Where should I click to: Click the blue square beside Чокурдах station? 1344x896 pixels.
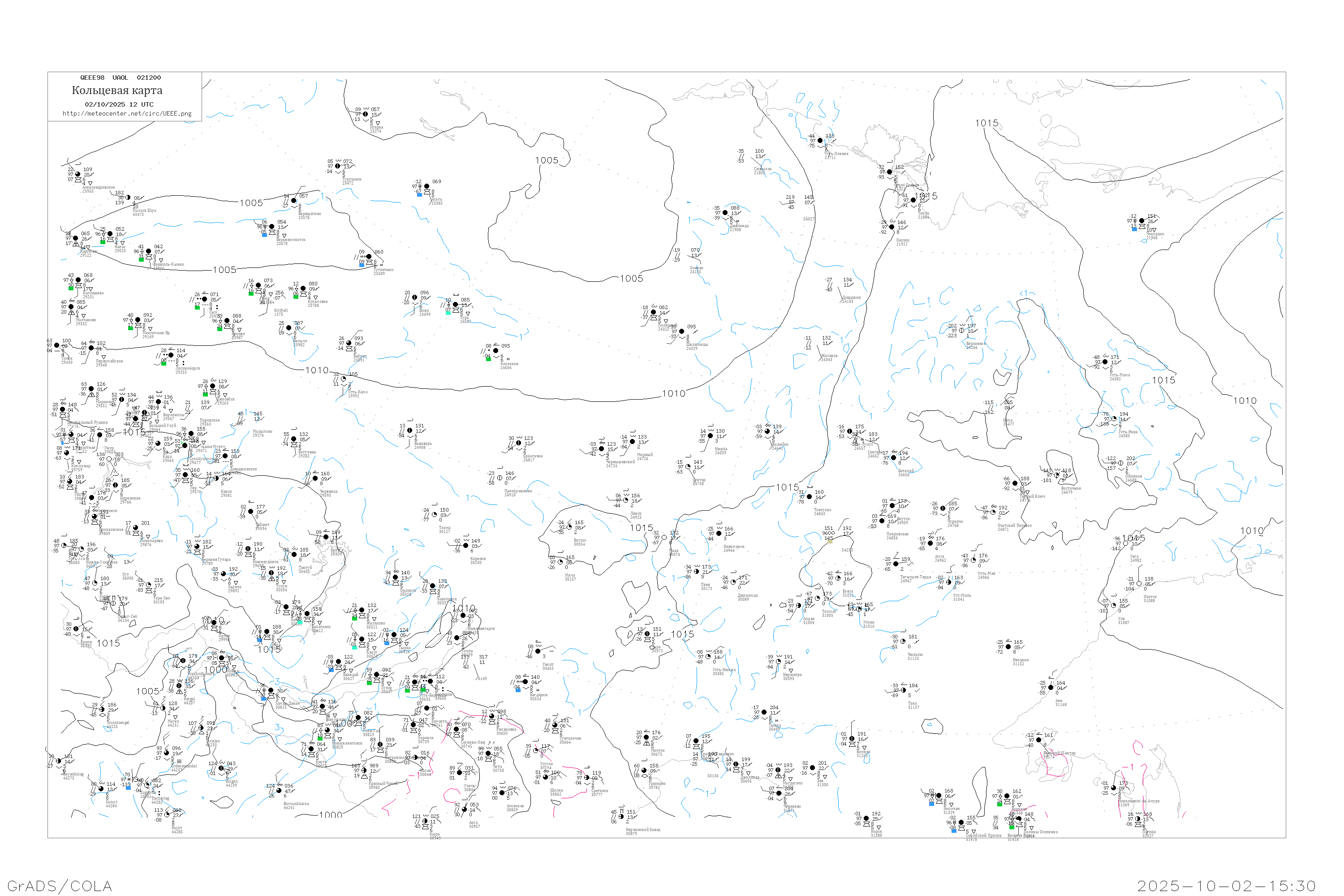1134,228
